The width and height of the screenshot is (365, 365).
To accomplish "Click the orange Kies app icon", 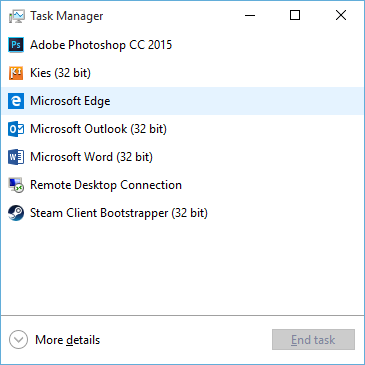I will coord(16,73).
